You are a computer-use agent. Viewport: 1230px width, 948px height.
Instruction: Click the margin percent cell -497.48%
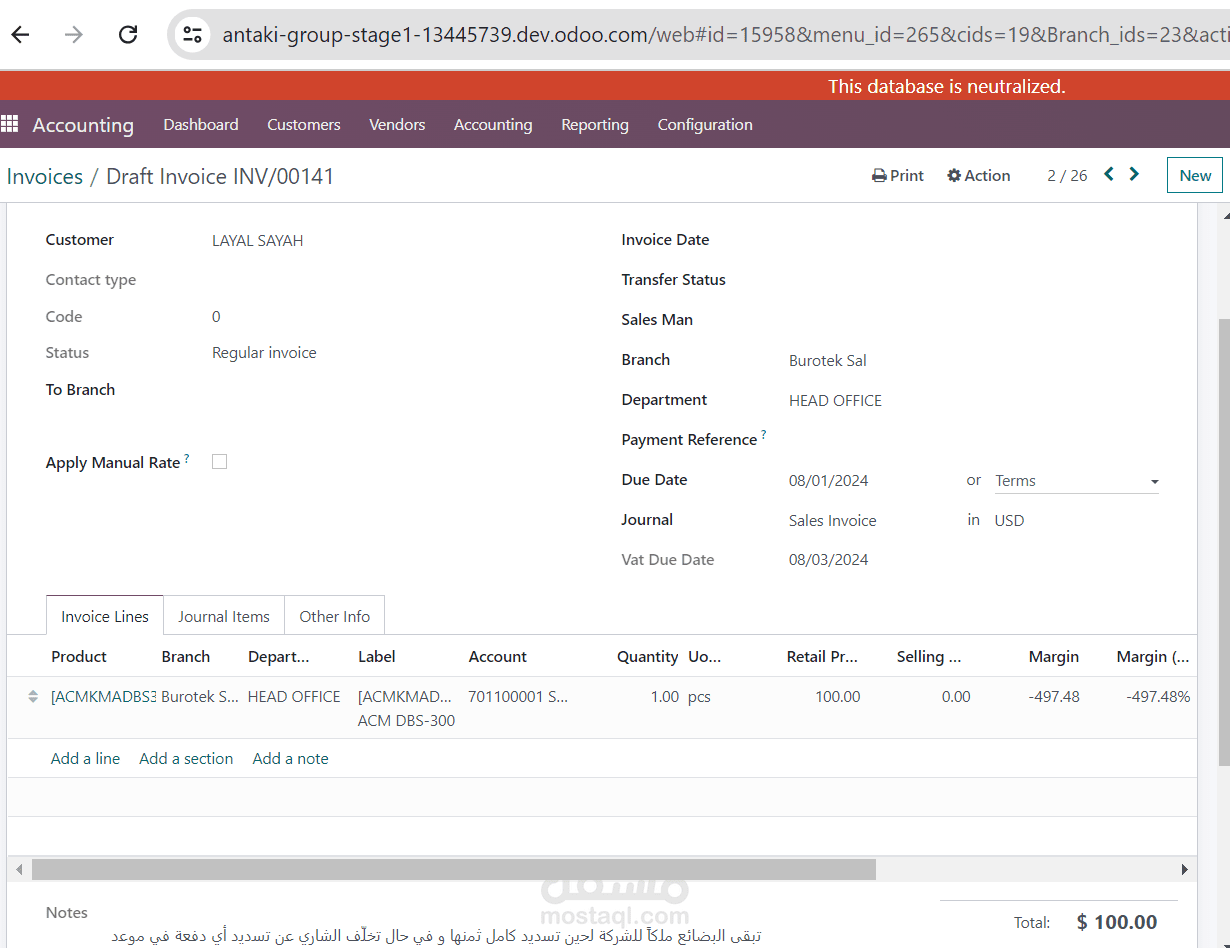(1158, 696)
